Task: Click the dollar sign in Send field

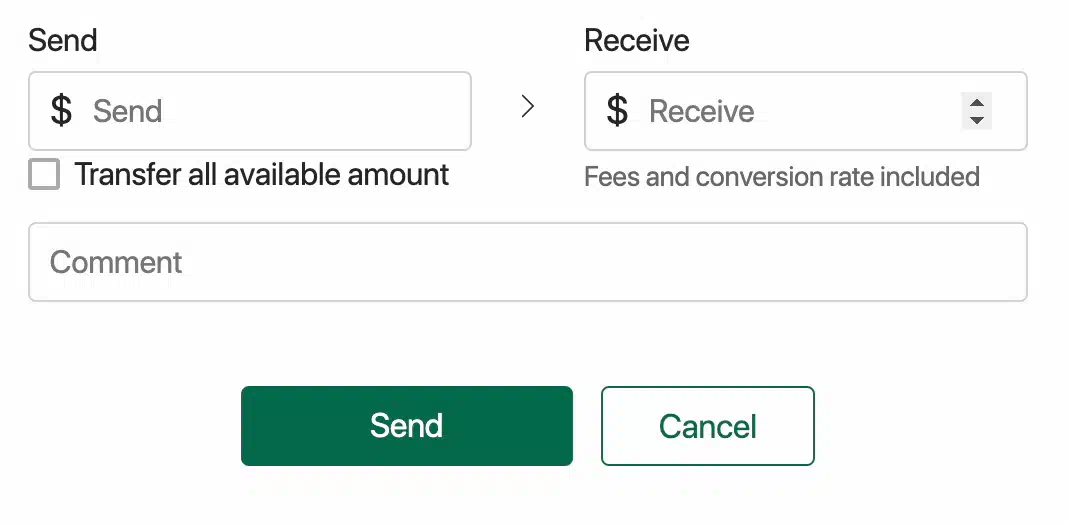Action: (x=61, y=110)
